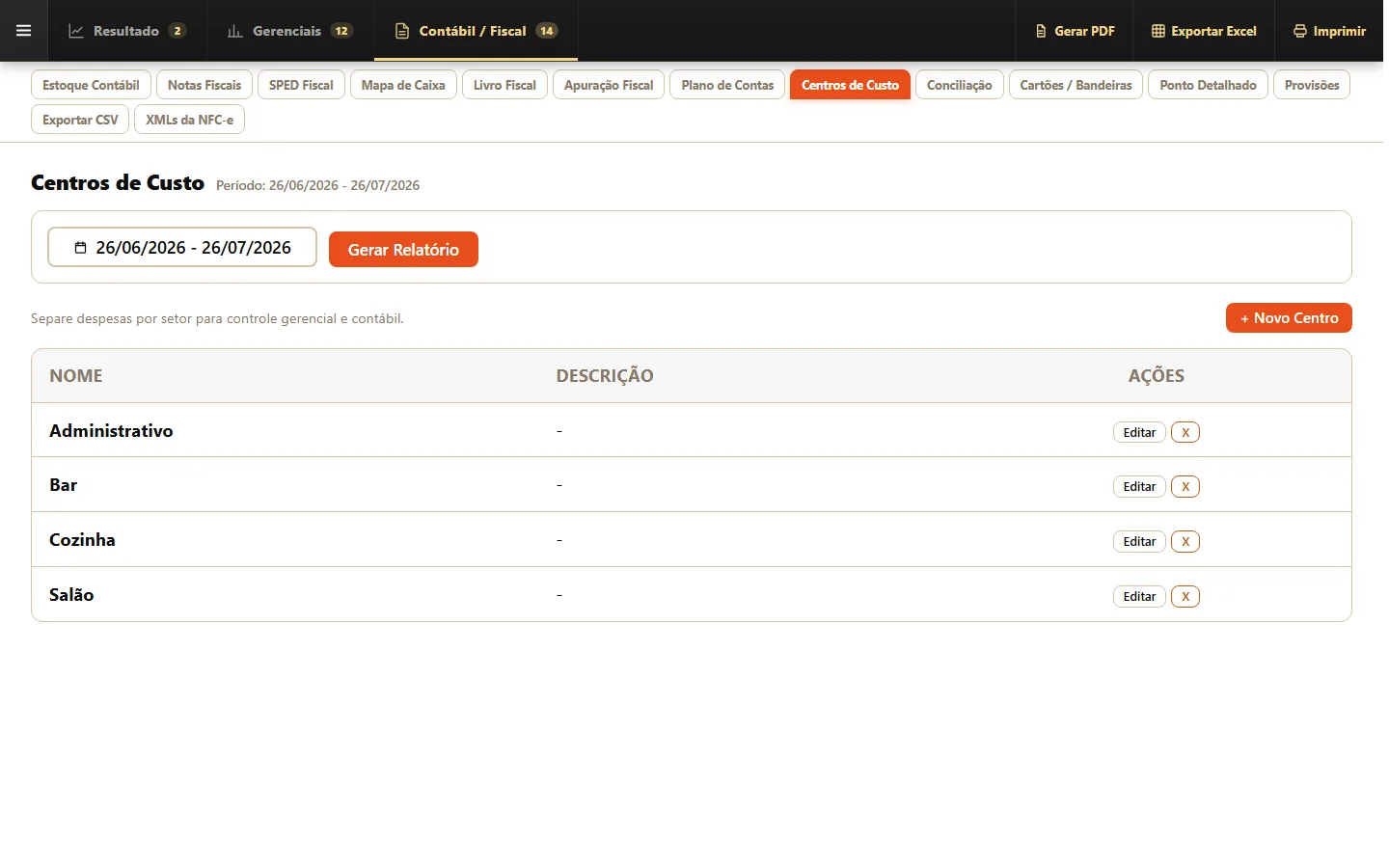
Task: Export report via Exportar Excel
Action: (x=1204, y=31)
